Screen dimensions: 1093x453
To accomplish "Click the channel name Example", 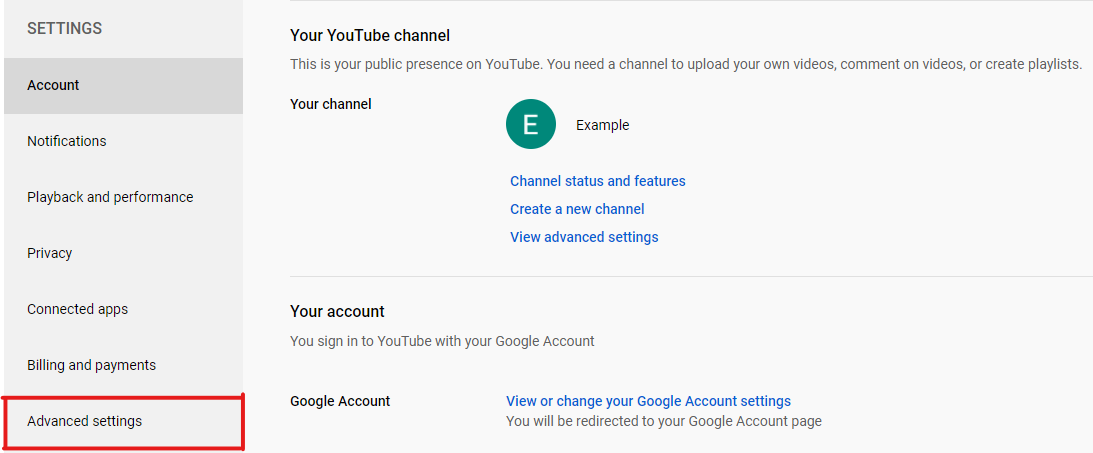I will tap(602, 125).
